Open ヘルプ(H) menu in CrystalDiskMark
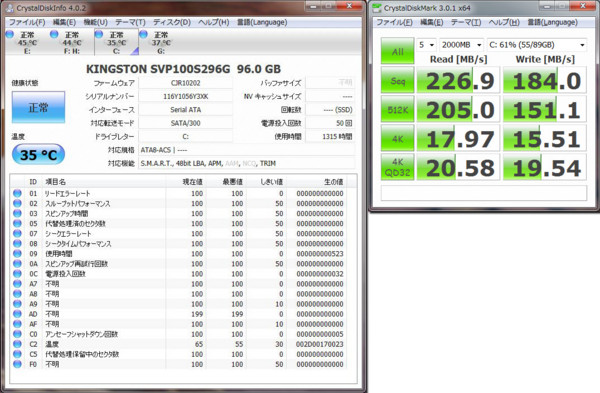Image resolution: width=600 pixels, height=393 pixels. (504, 22)
